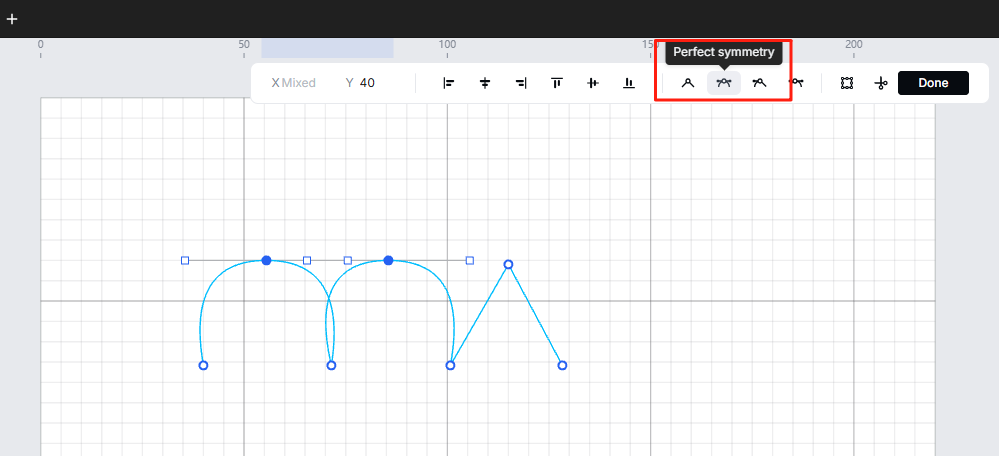Click the leftmost bezier handle square
Viewport: 999px width, 456px height.
[185, 260]
